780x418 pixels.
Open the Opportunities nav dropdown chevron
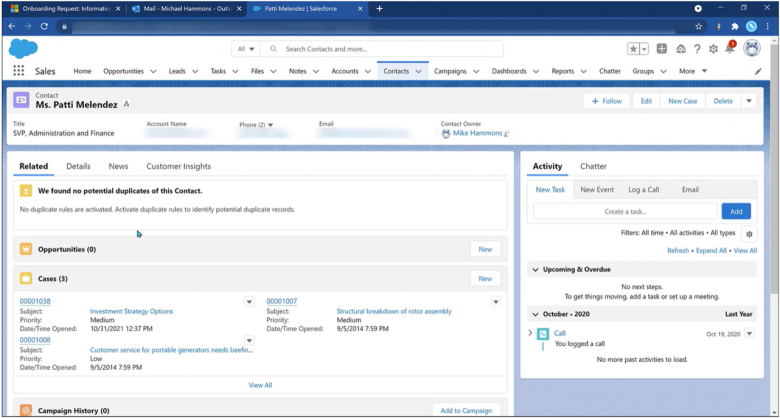coord(153,72)
